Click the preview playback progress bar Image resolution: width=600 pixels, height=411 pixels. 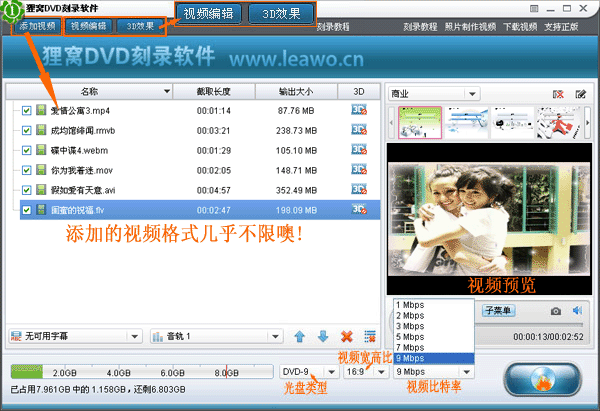coord(529,325)
